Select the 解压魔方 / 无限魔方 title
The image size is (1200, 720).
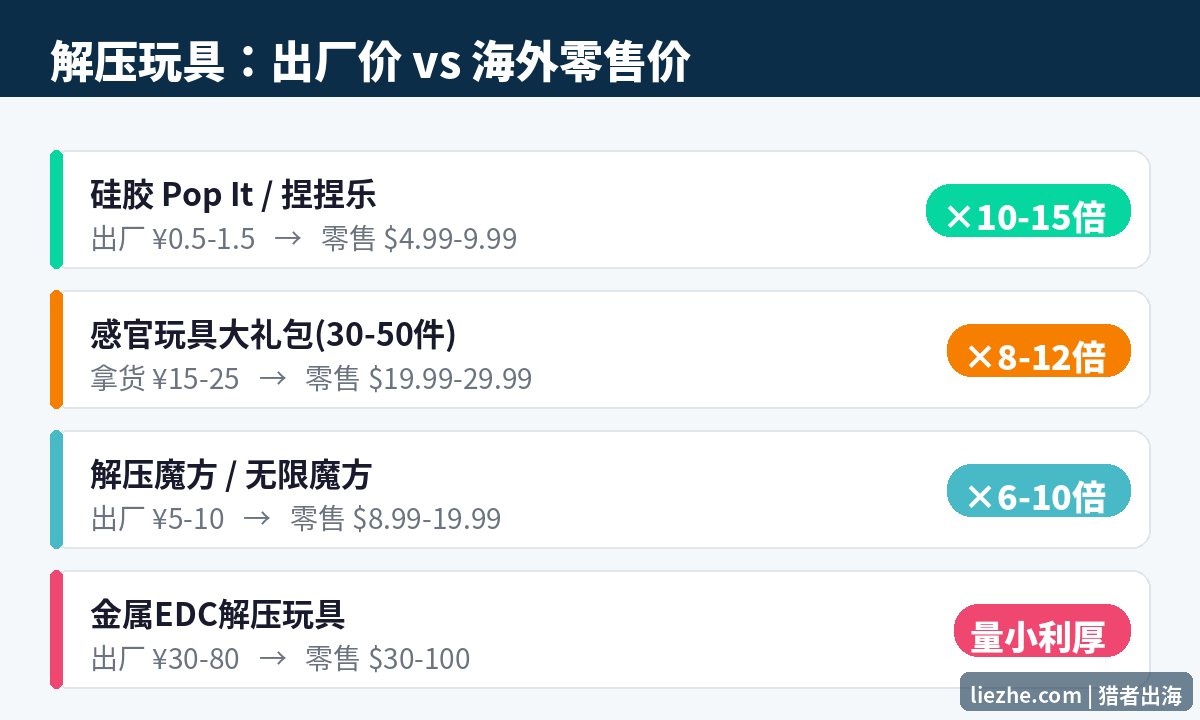click(x=231, y=474)
